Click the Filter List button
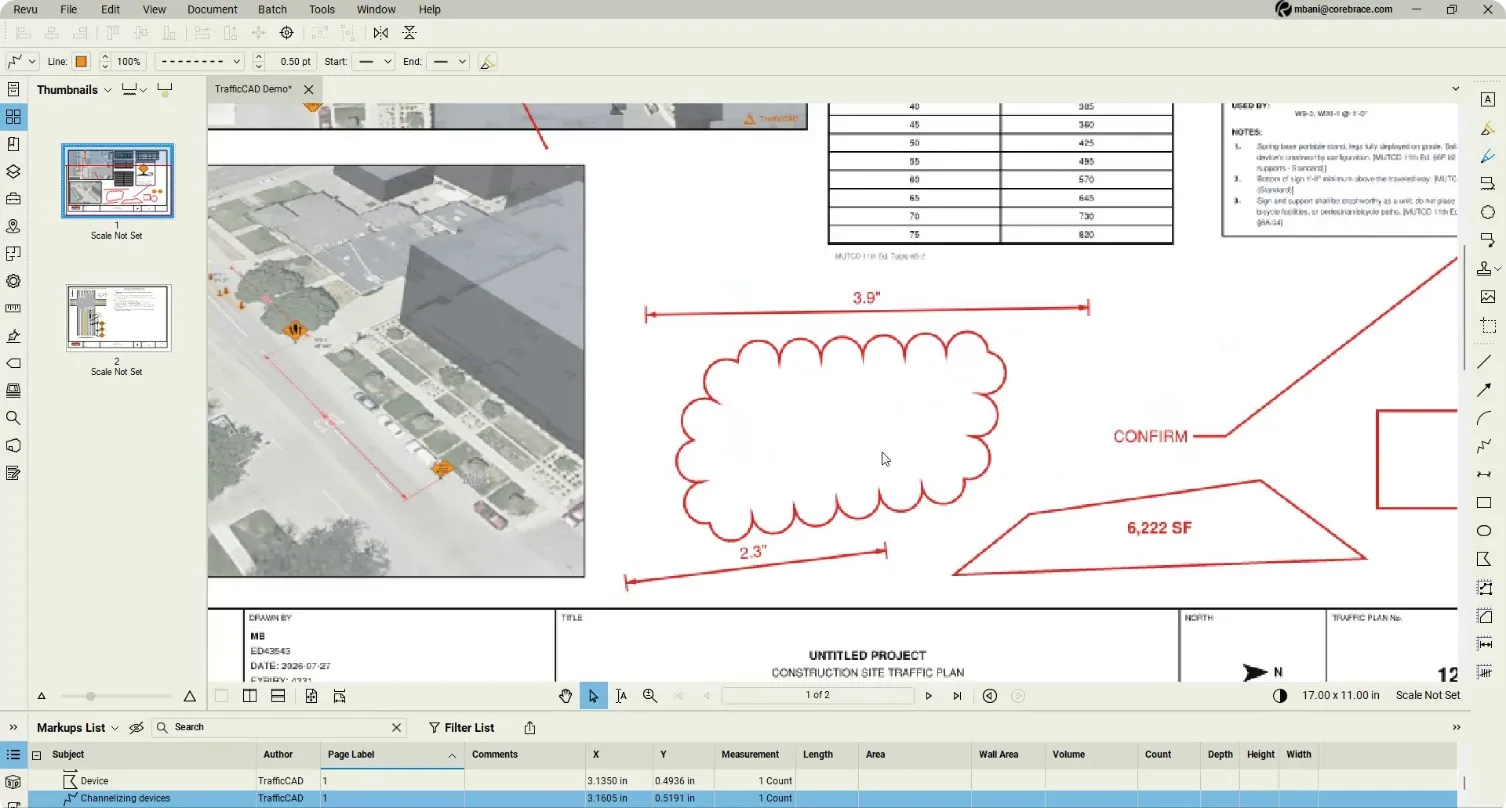This screenshot has width=1506, height=808. coord(462,728)
